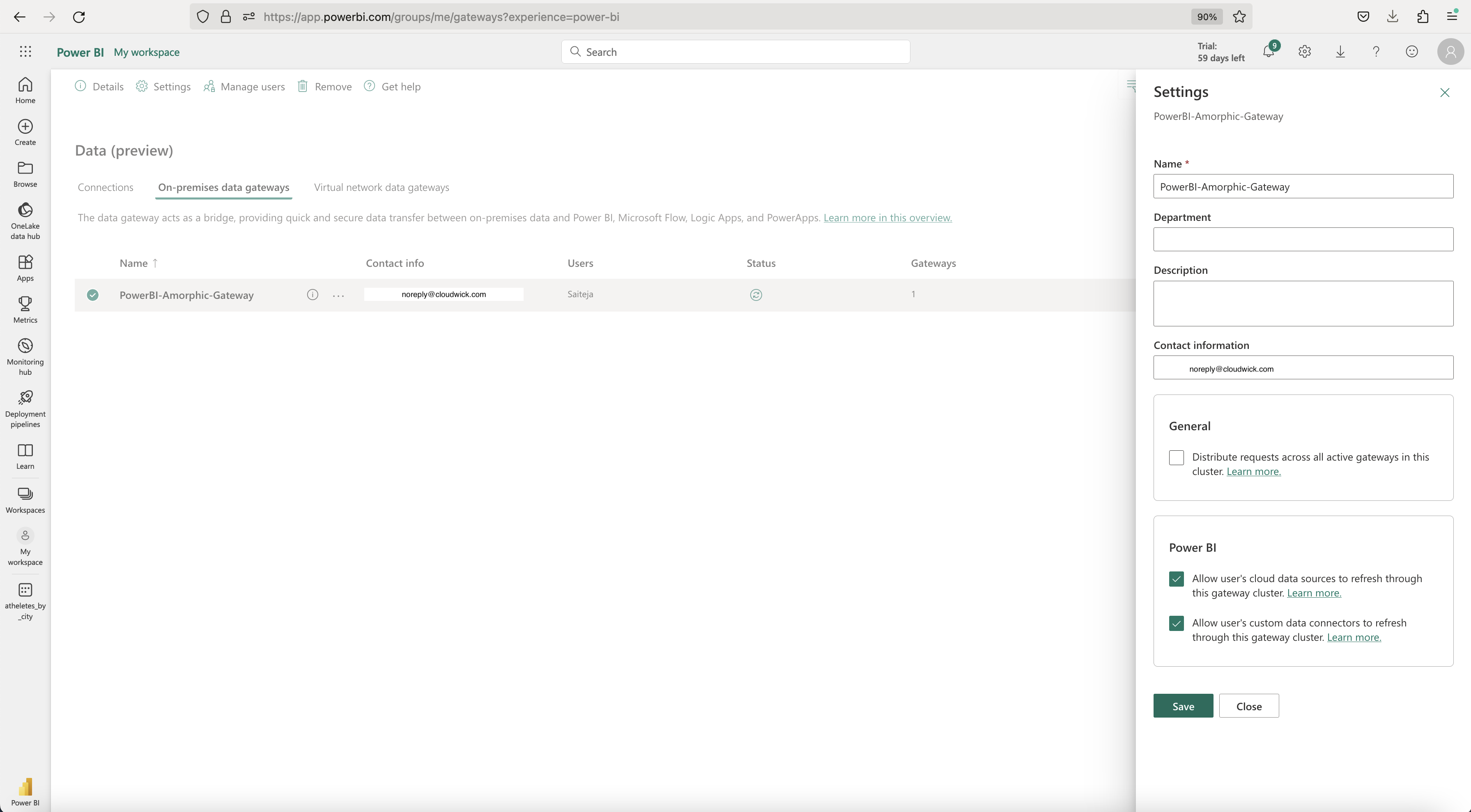The image size is (1471, 812).
Task: Open the browser extensions icon
Action: (x=1423, y=16)
